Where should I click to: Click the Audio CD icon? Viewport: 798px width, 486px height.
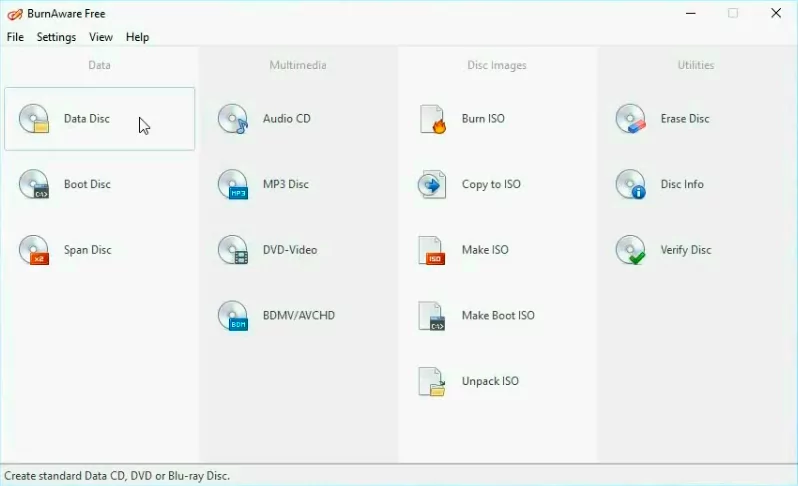233,119
